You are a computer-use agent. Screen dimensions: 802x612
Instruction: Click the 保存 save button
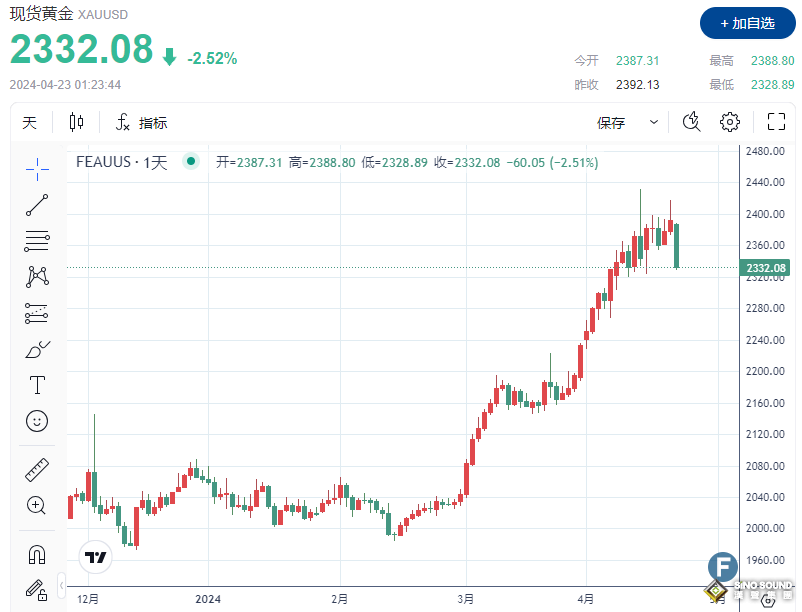[611, 123]
